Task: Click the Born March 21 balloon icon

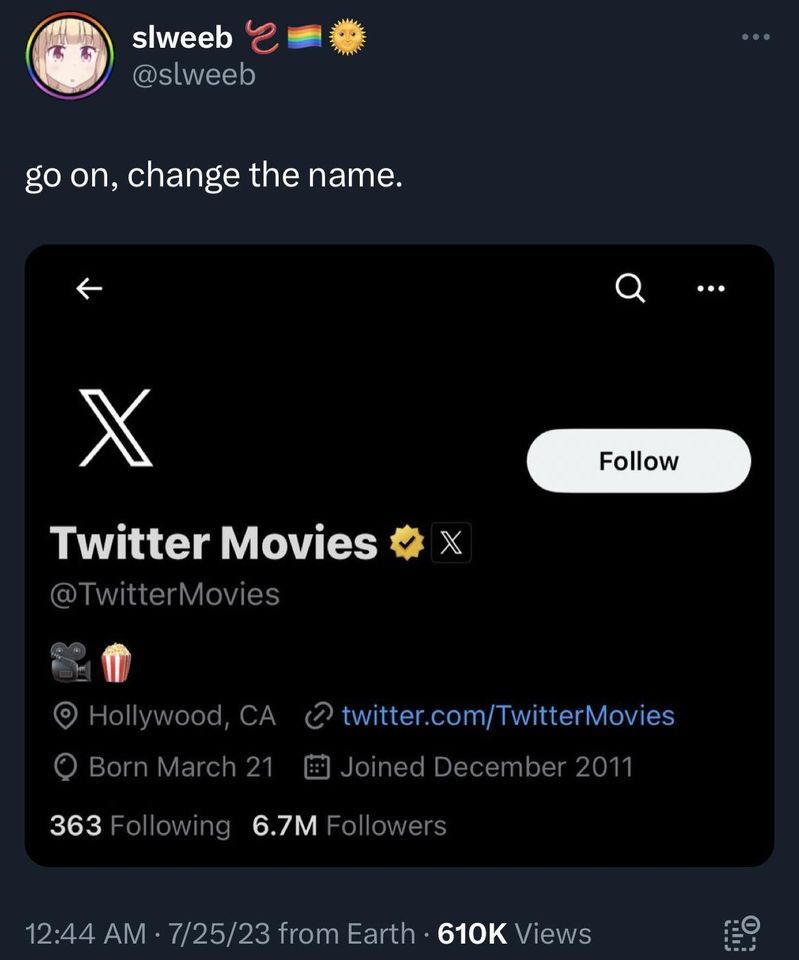Action: (x=66, y=767)
